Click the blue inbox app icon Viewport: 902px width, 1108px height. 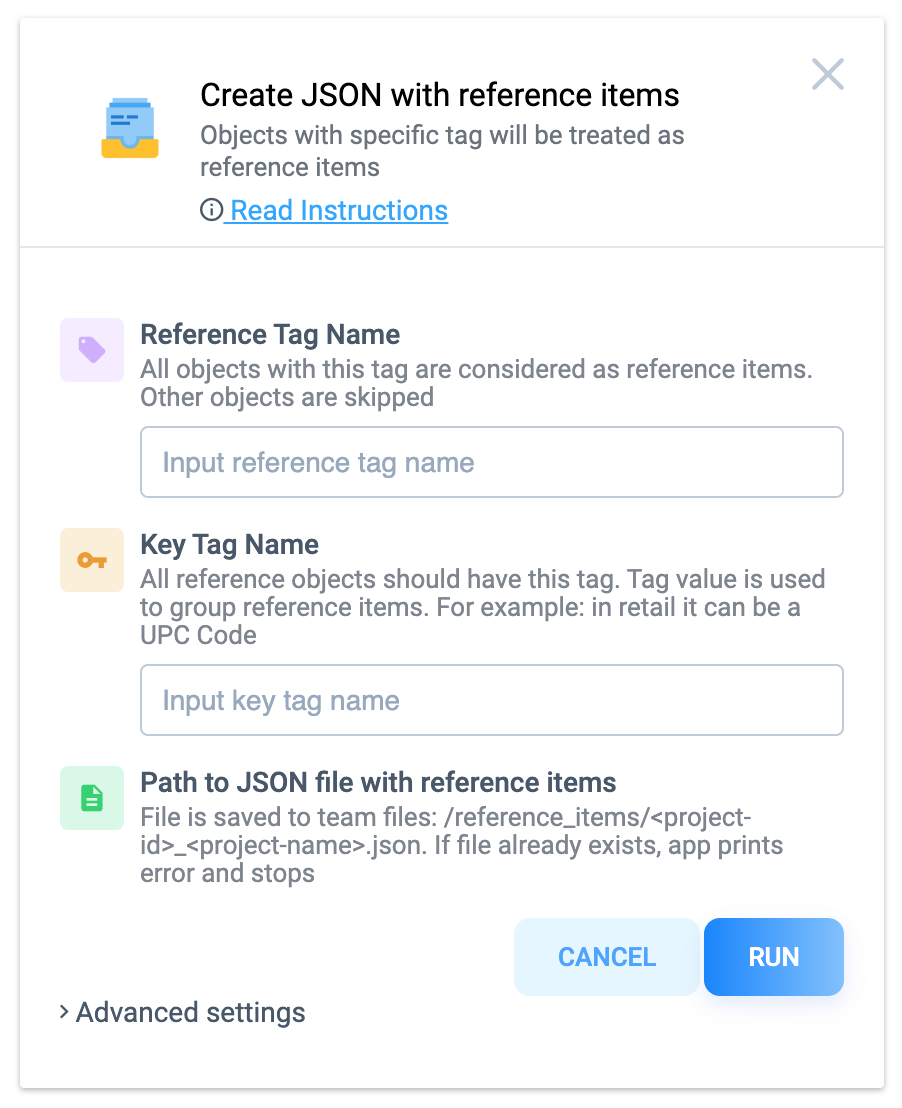coord(130,128)
